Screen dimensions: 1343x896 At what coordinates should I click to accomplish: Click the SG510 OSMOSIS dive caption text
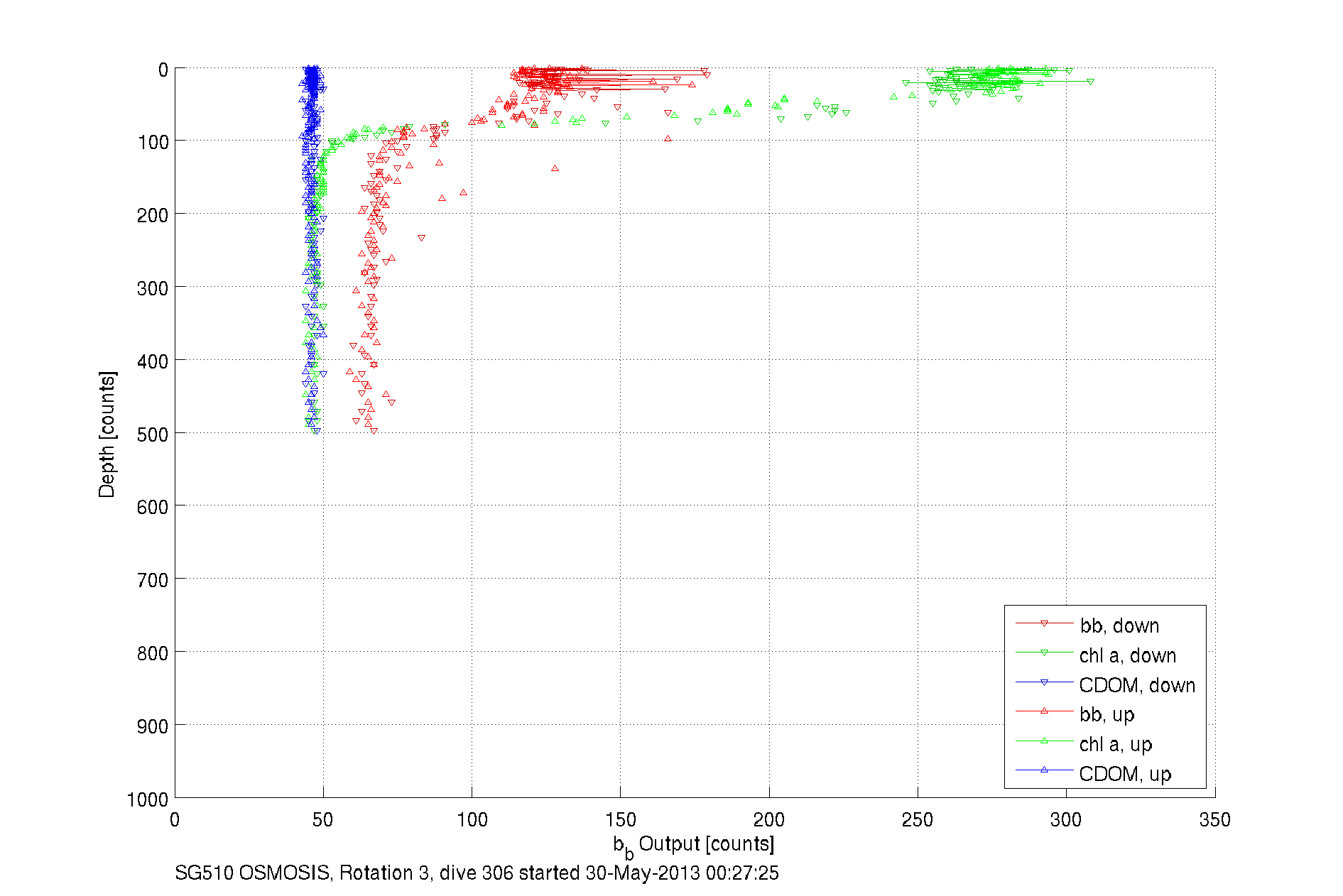[x=477, y=873]
